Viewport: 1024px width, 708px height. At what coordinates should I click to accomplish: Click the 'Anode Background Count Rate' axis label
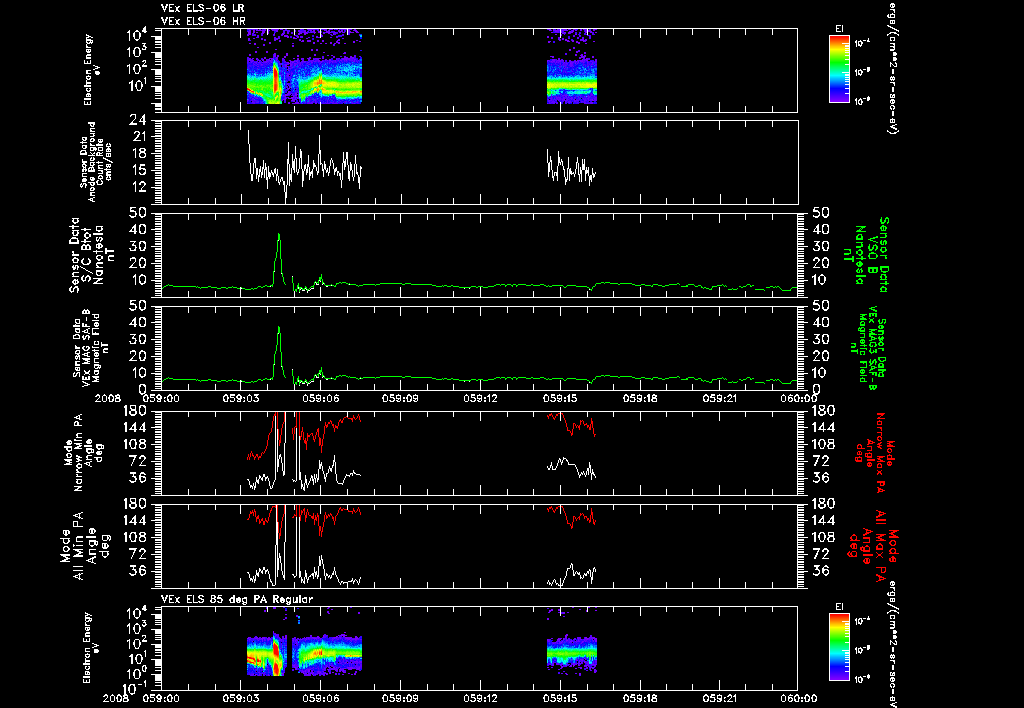(96, 162)
